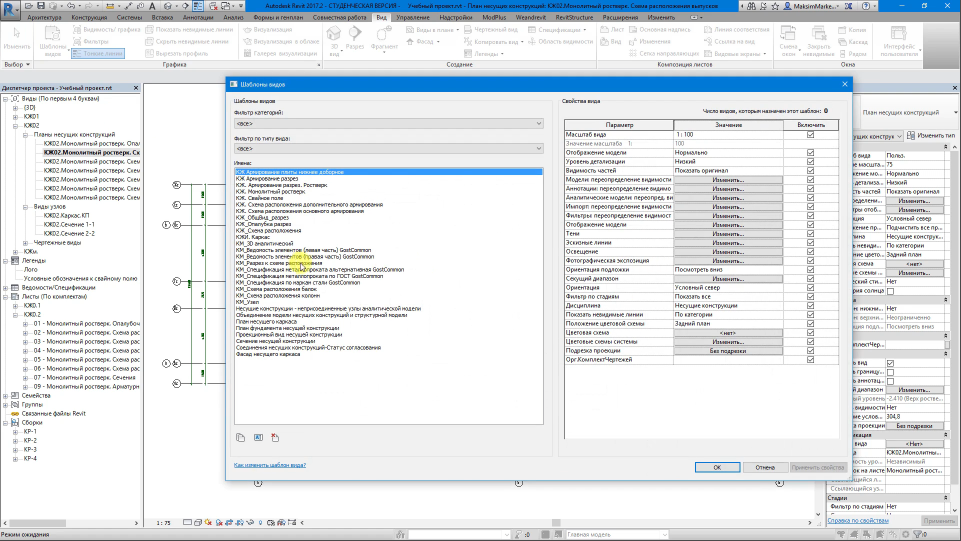Screen dimensions: 961x541
Task: Click the Measure tool icon in quick access toolbar
Action: coord(110,6)
